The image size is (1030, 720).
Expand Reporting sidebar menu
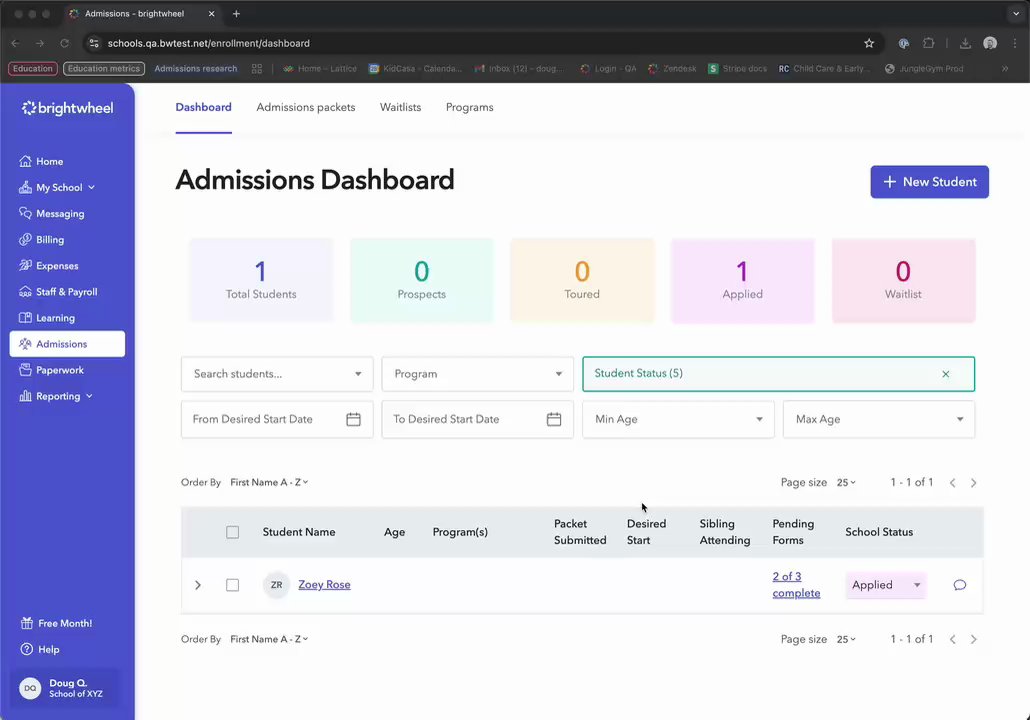tap(56, 396)
